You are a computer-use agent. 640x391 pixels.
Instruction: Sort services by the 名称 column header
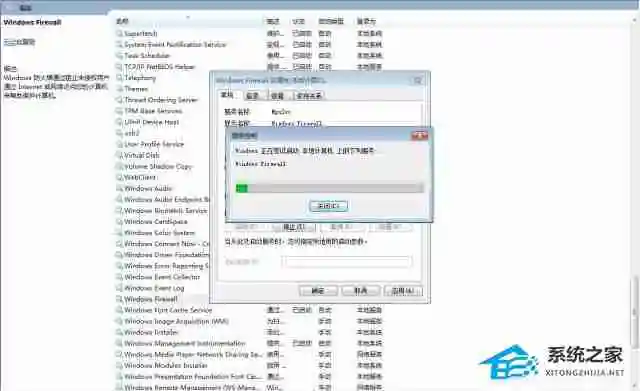pyautogui.click(x=122, y=21)
